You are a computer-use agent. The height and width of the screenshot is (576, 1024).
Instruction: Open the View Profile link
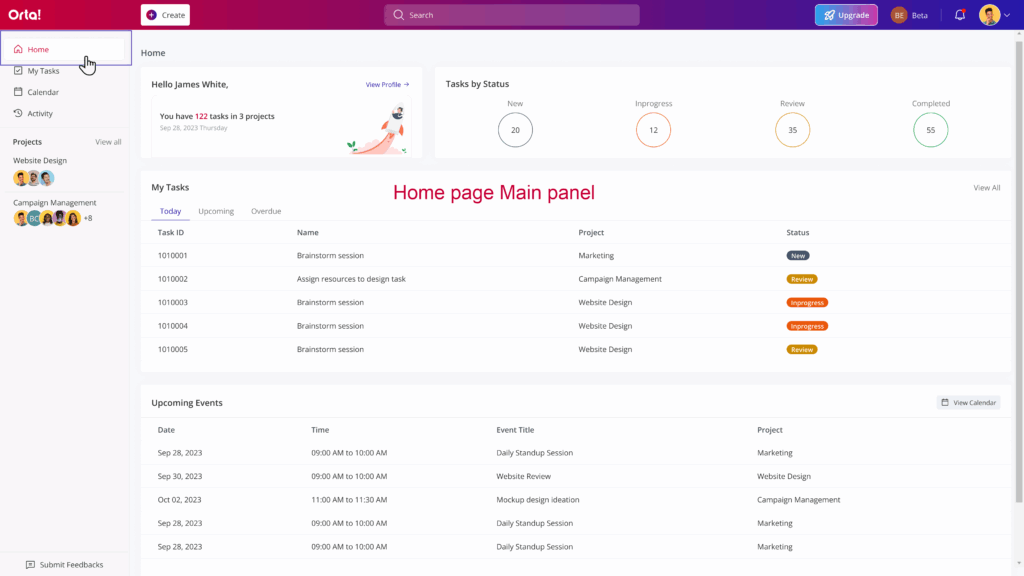[387, 85]
